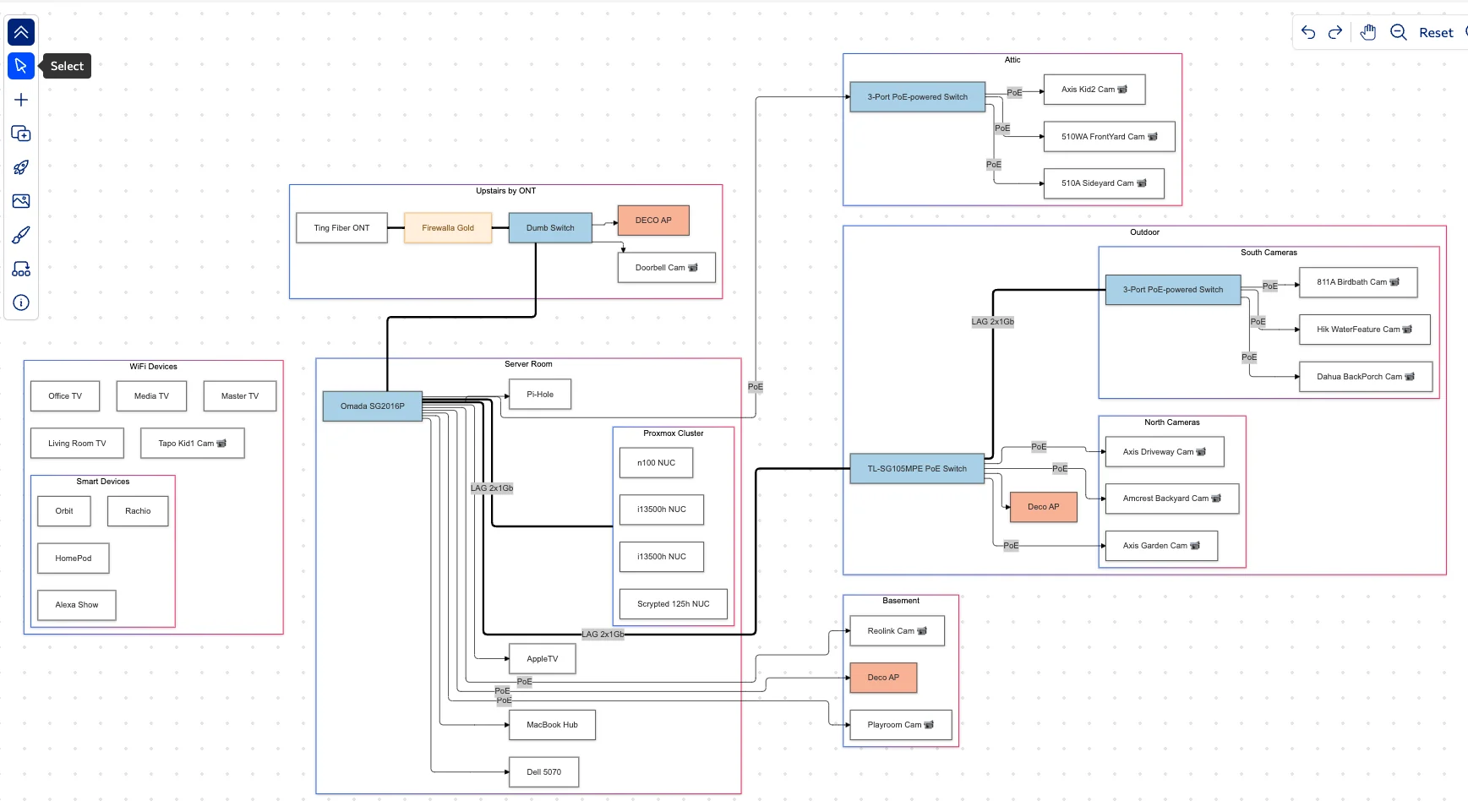
Task: Collapse the toolbar with double chevron icon
Action: (21, 32)
